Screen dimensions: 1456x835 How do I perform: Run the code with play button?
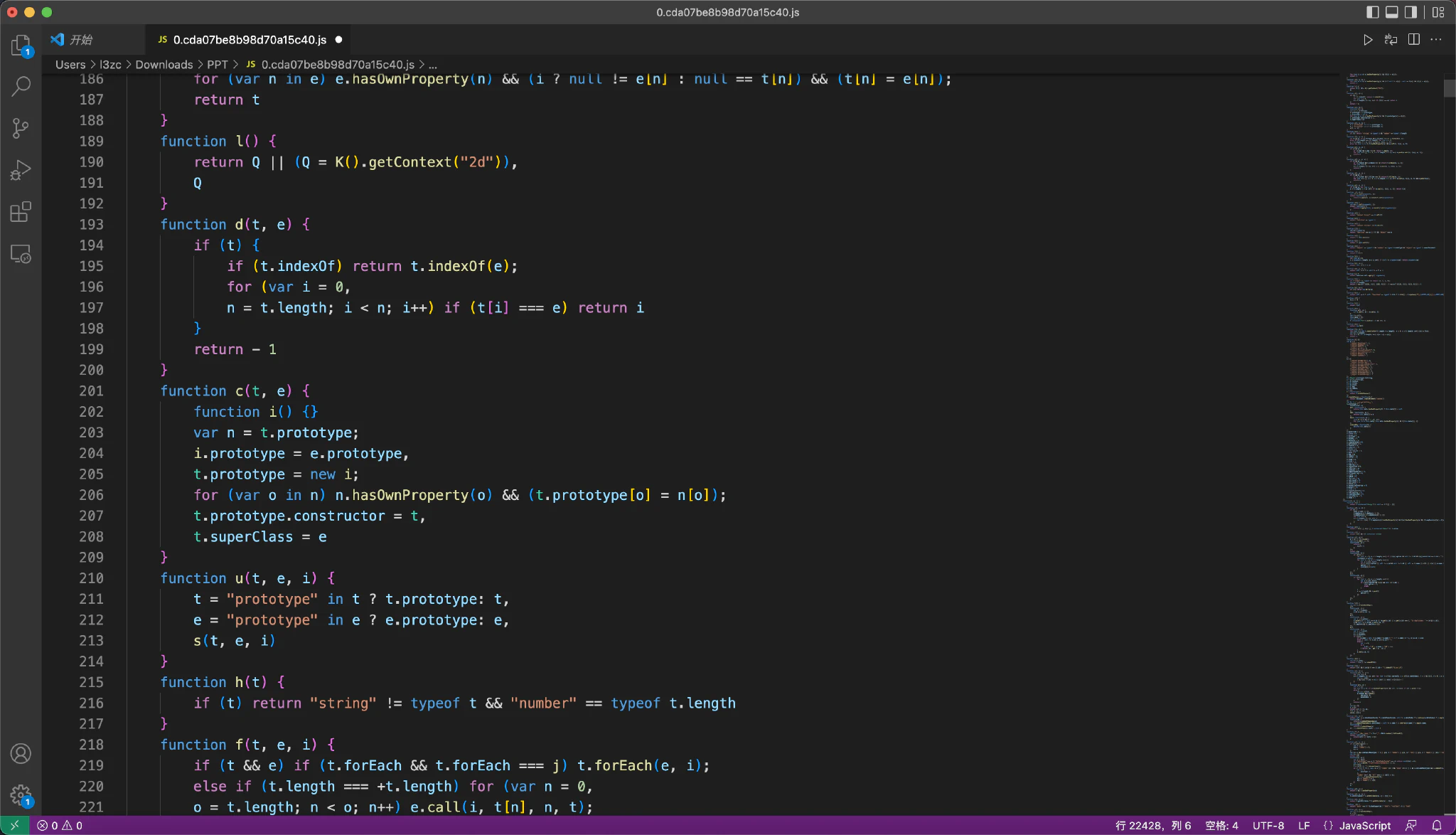1367,40
